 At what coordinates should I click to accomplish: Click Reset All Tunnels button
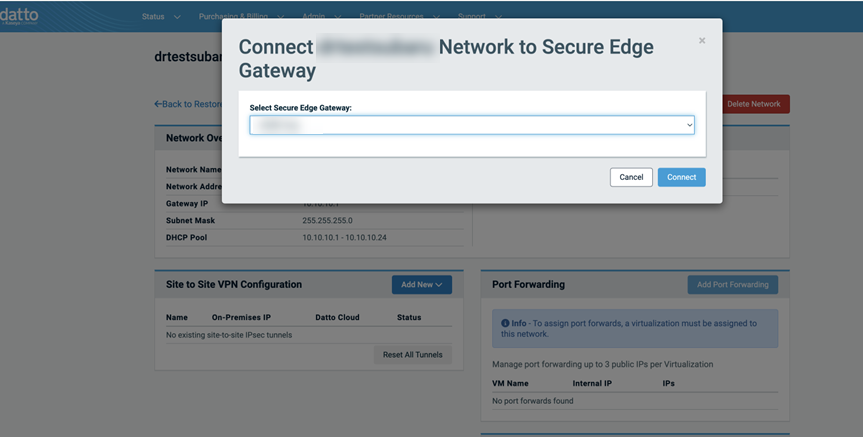coord(413,355)
